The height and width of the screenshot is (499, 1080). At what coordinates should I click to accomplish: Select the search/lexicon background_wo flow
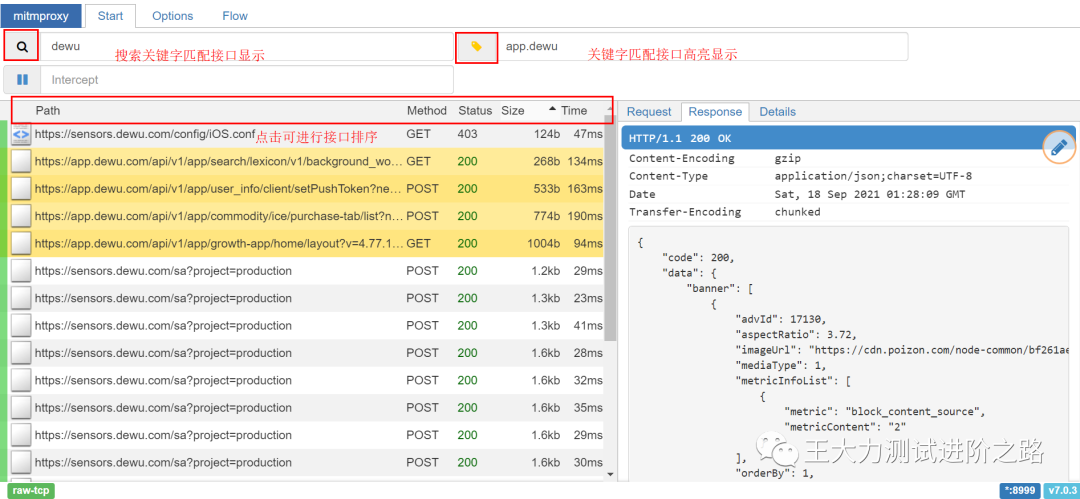click(306, 161)
